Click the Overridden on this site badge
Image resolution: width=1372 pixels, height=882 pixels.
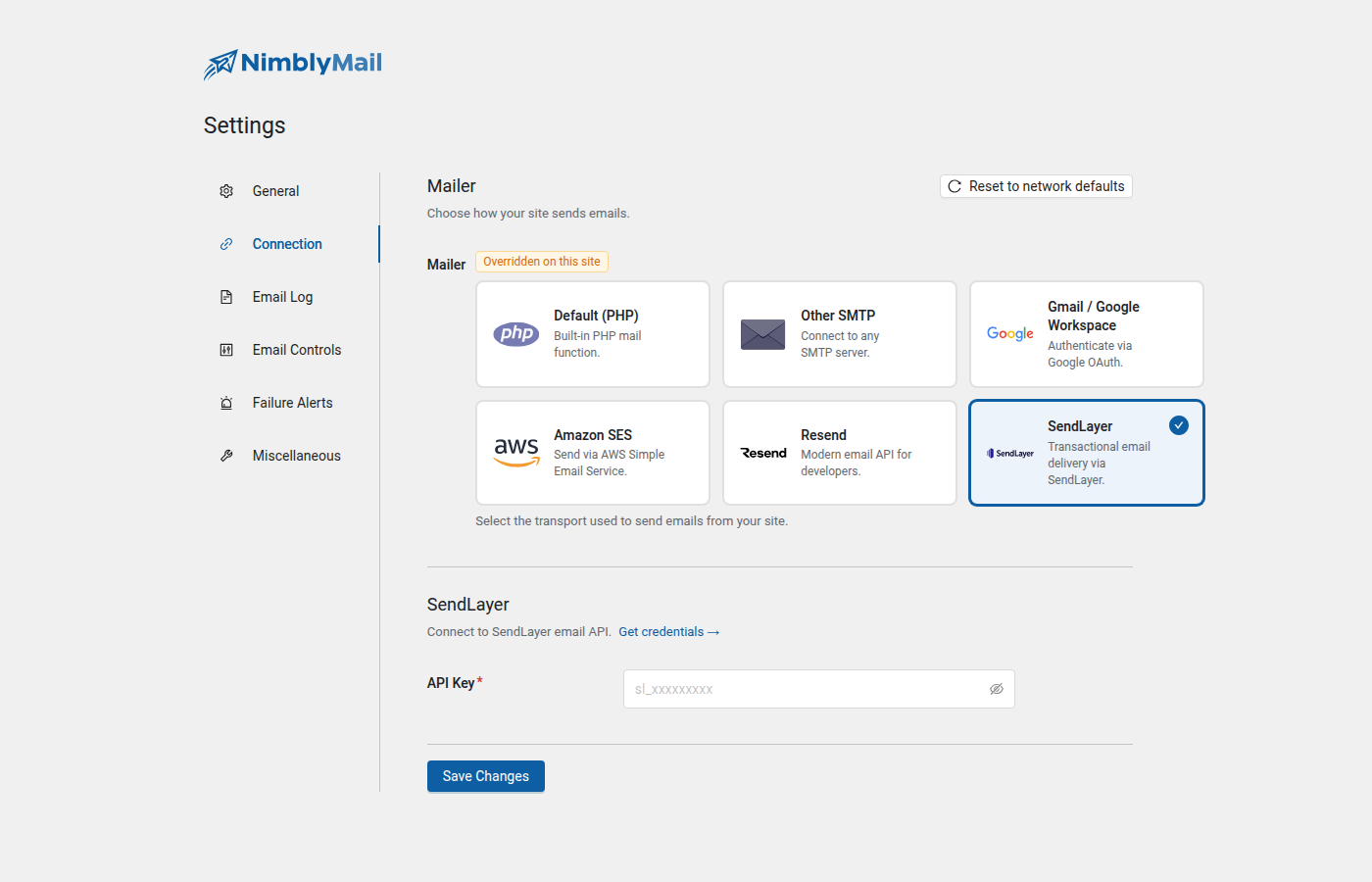click(x=542, y=262)
